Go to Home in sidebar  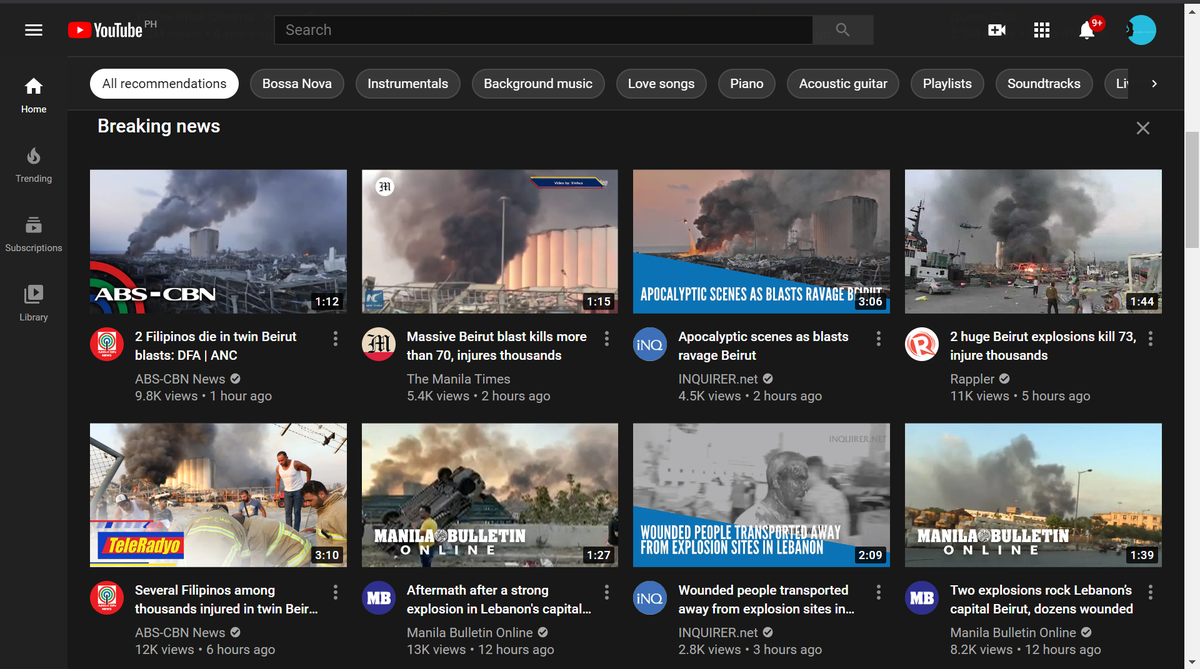point(34,95)
